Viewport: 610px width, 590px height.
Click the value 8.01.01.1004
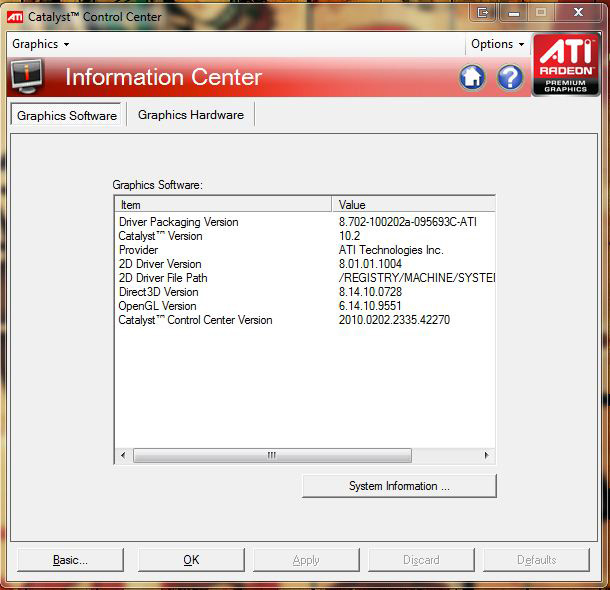pos(370,264)
